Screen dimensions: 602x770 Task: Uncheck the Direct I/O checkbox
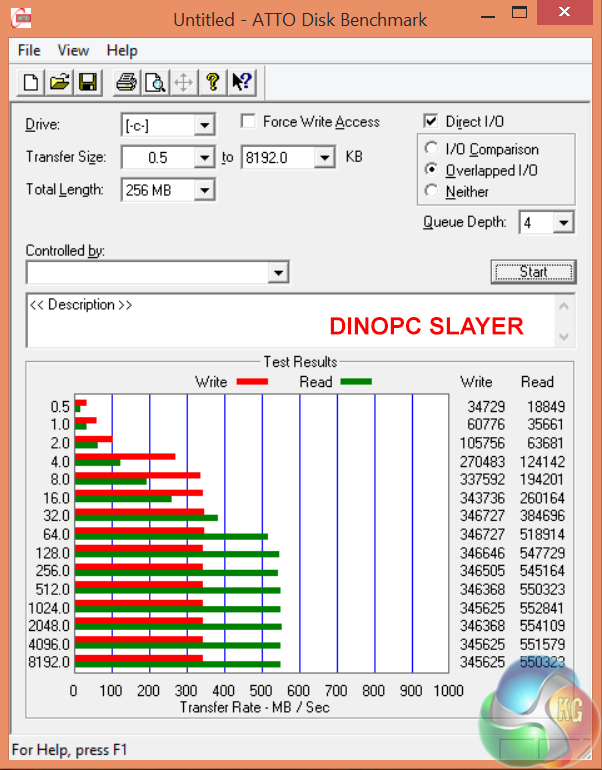430,121
